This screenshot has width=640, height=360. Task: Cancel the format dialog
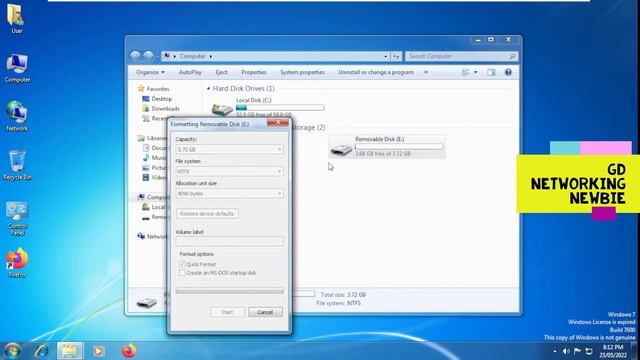click(265, 312)
